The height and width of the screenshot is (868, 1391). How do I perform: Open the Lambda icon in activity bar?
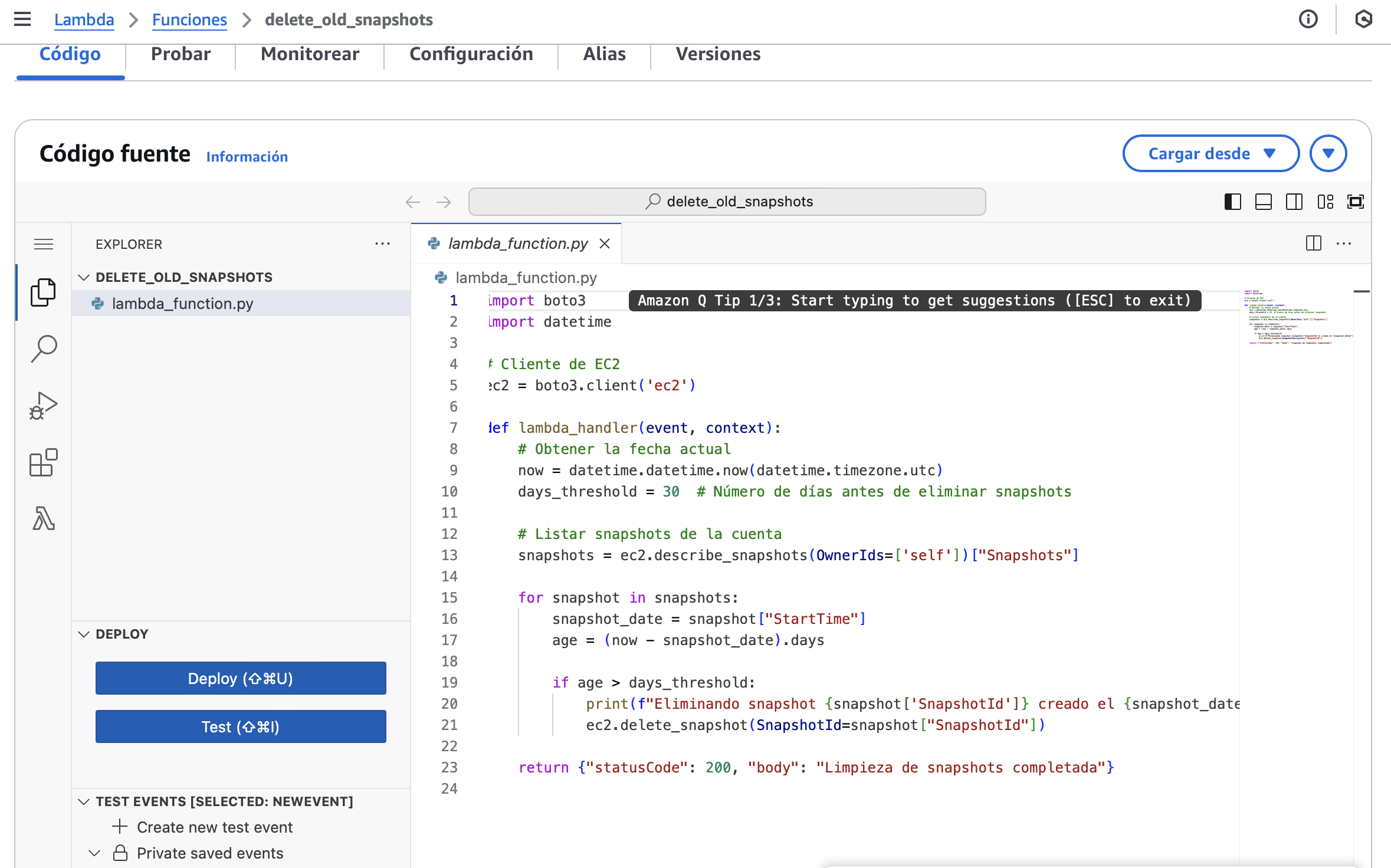click(44, 519)
